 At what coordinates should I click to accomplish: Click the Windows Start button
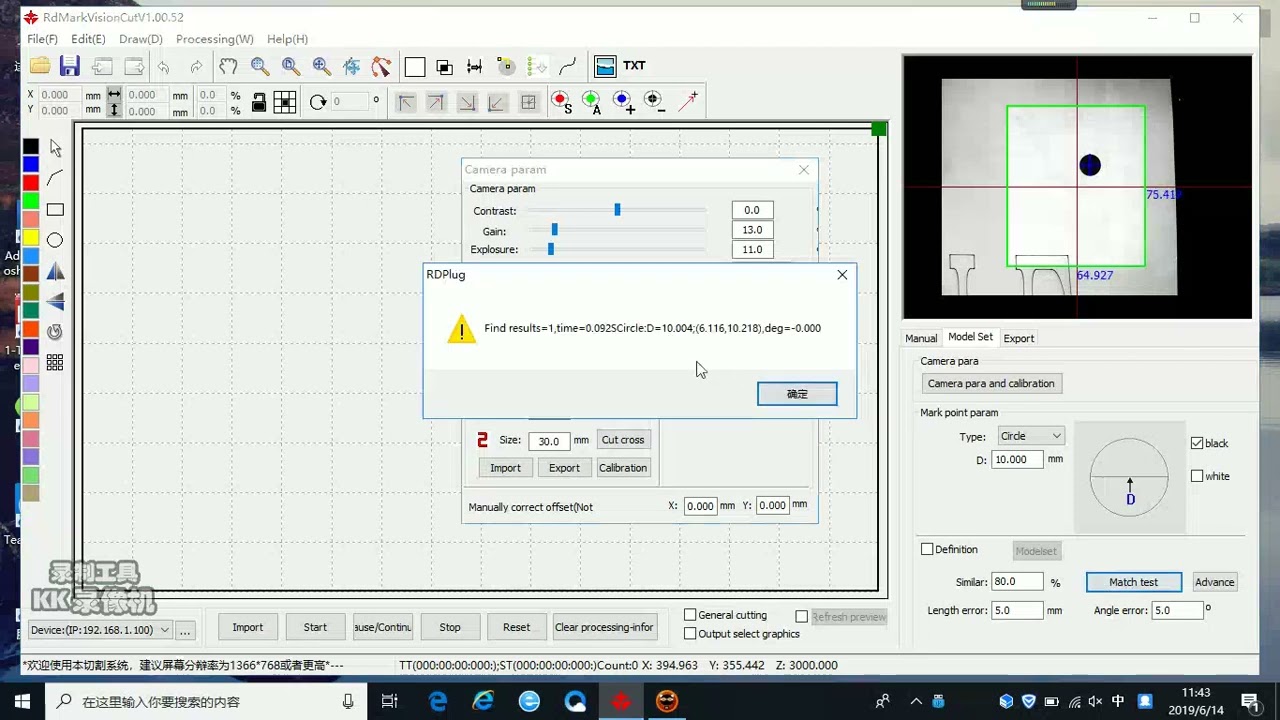pos(22,702)
